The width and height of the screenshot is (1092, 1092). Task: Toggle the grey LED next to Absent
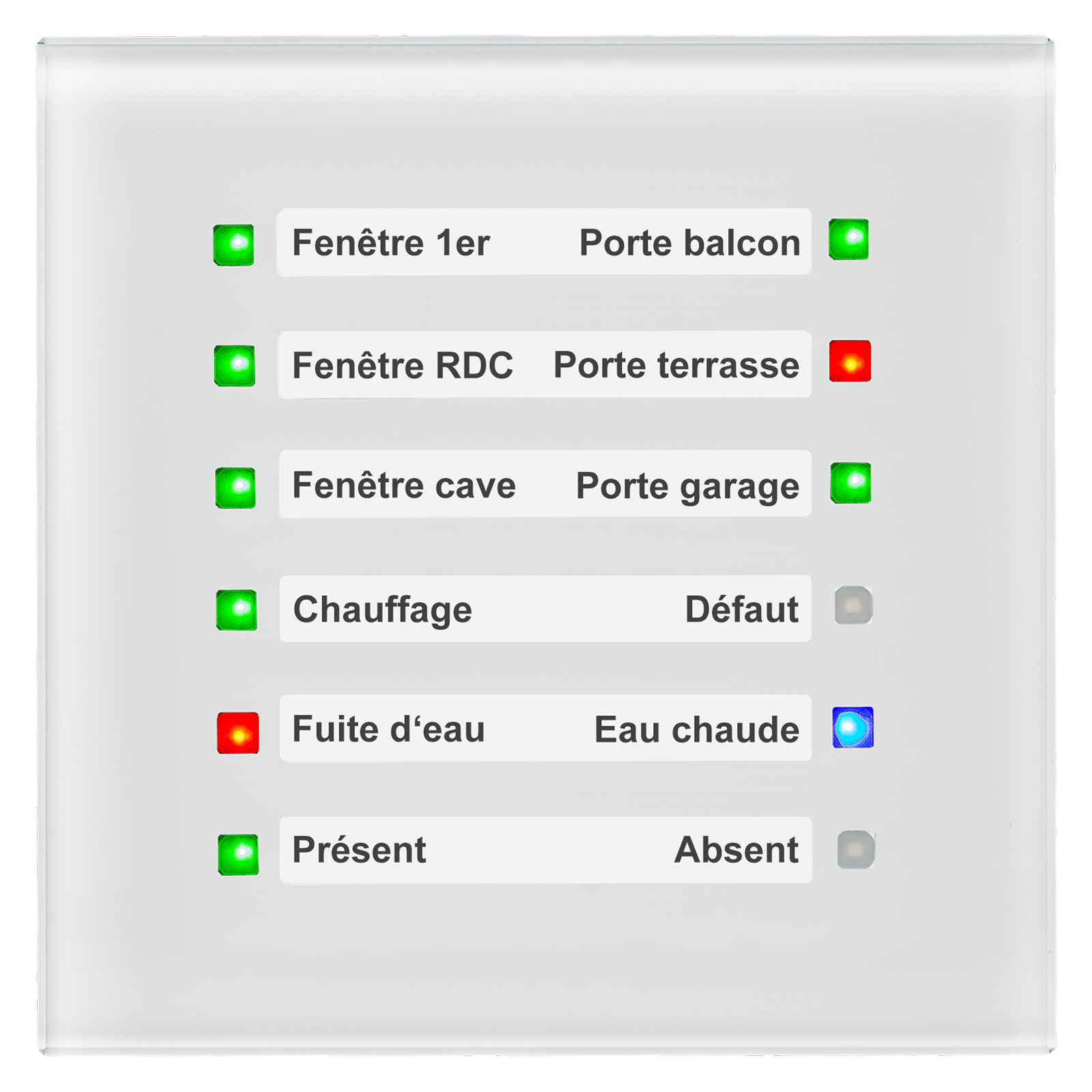pyautogui.click(x=856, y=850)
